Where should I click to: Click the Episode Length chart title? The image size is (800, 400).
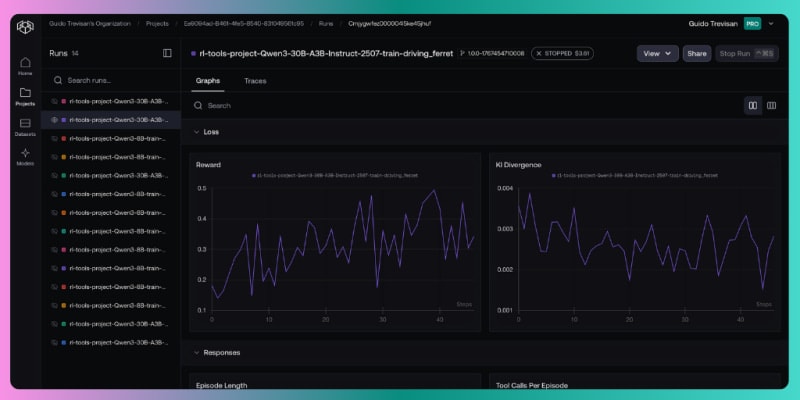coord(221,385)
